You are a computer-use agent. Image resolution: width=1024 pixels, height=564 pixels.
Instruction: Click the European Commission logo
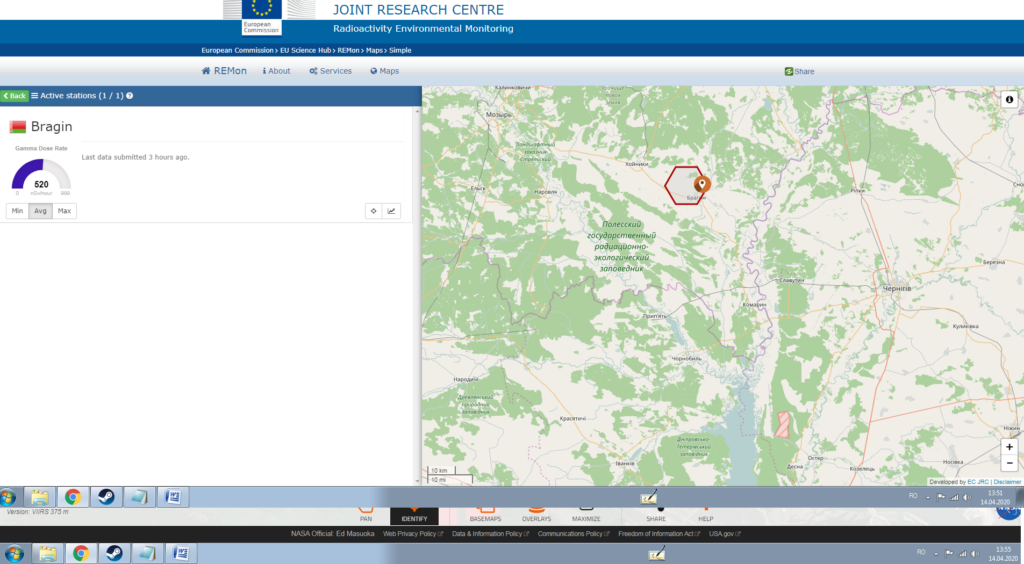261,17
